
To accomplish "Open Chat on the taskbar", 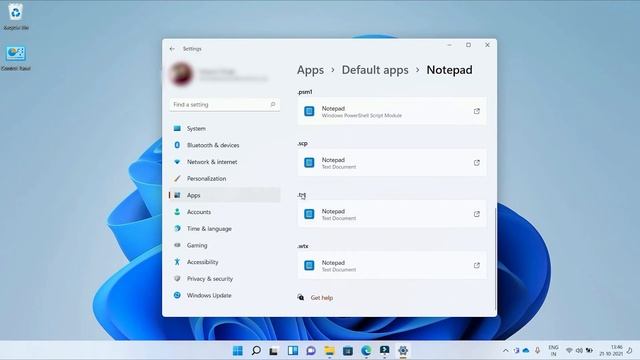I will tap(311, 351).
